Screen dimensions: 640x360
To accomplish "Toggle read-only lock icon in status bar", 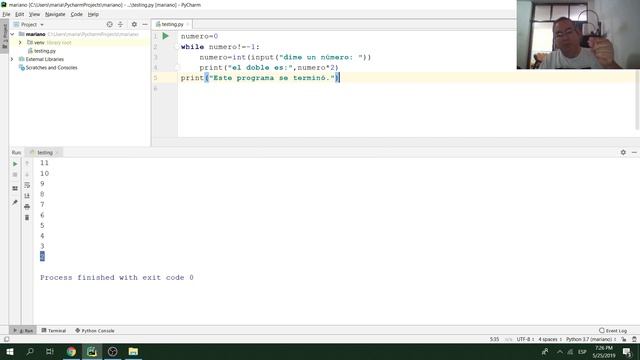I will [x=624, y=339].
